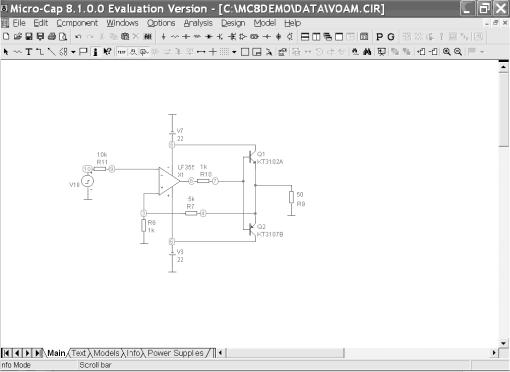
Task: Jump to last page tab arrow
Action: pos(38,353)
